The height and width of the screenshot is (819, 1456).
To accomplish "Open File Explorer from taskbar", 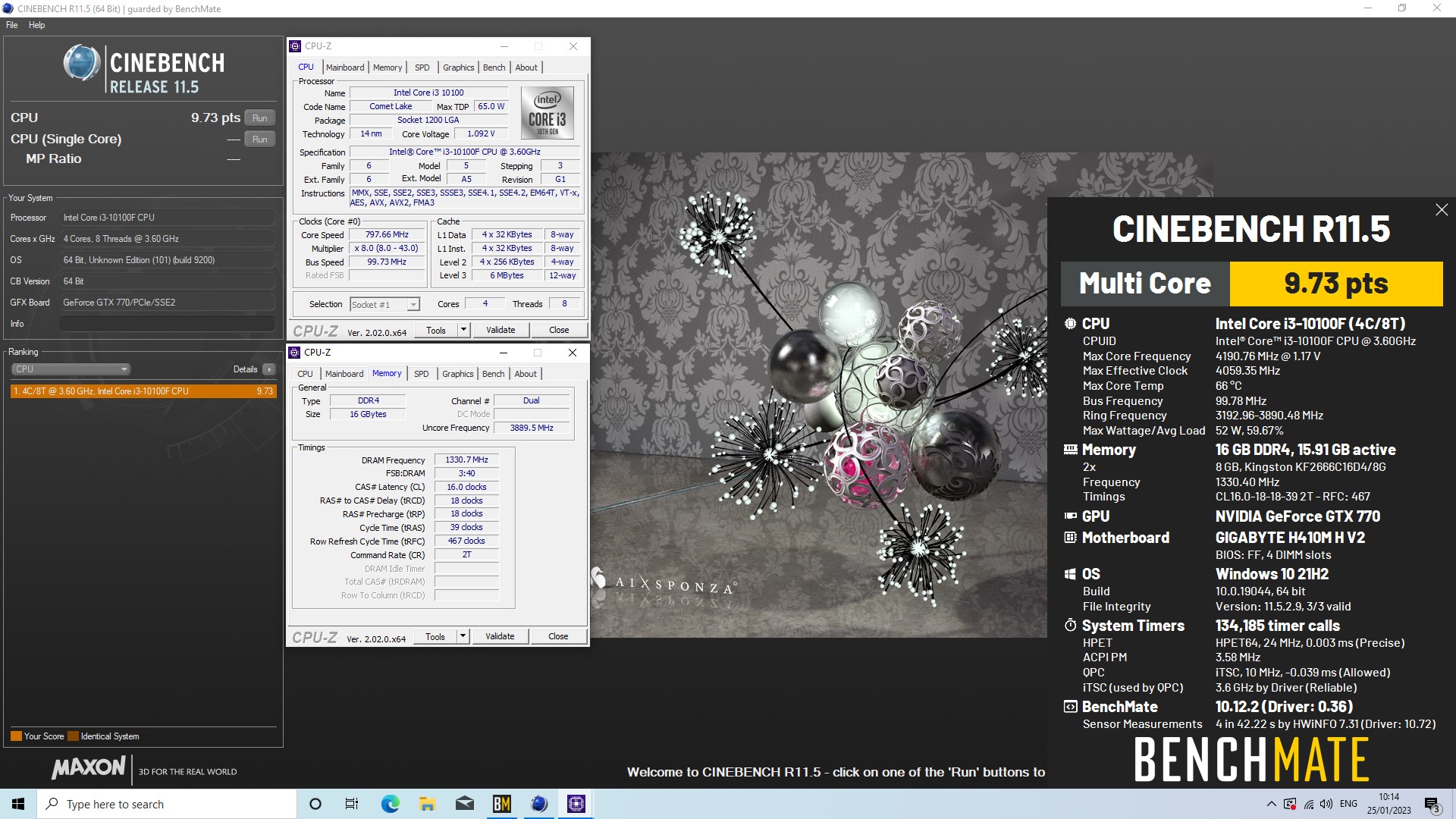I will [x=427, y=804].
